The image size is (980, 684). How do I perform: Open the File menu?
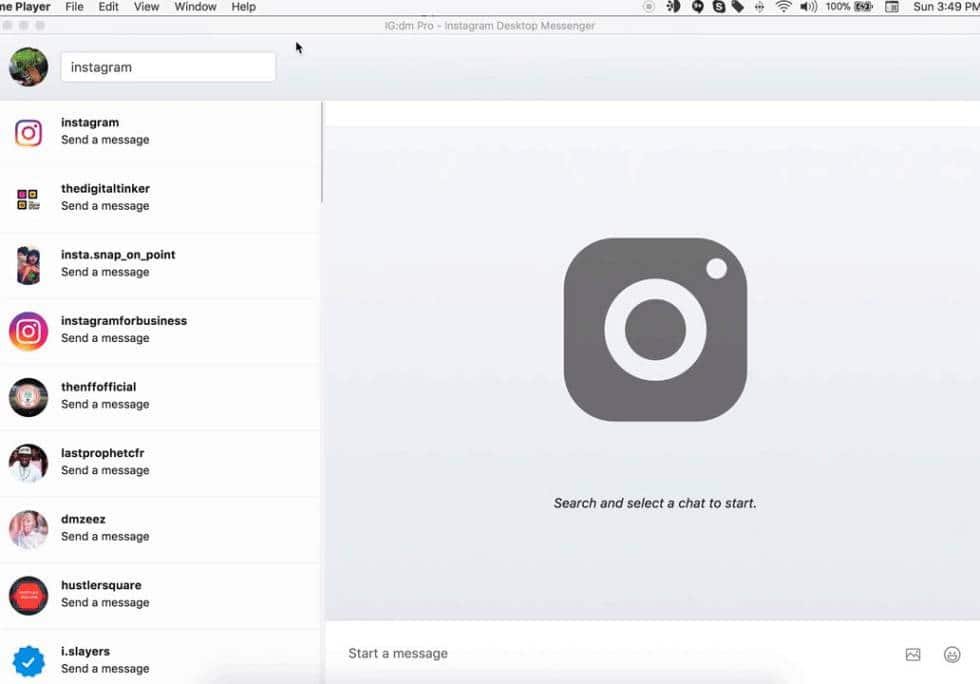coord(74,7)
